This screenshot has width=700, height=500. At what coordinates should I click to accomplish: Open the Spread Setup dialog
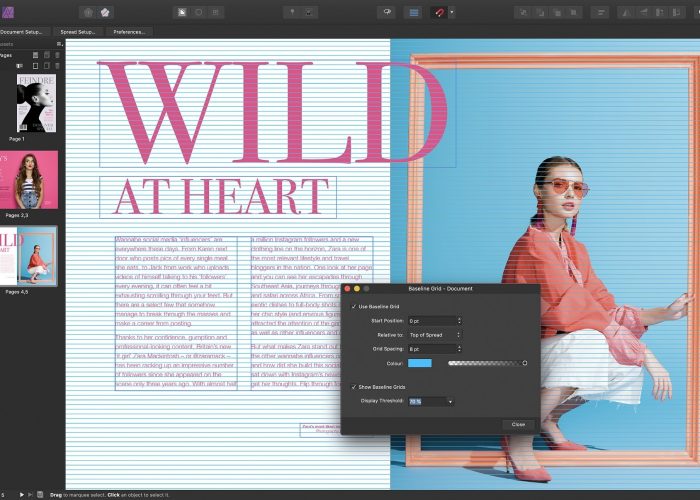click(78, 32)
